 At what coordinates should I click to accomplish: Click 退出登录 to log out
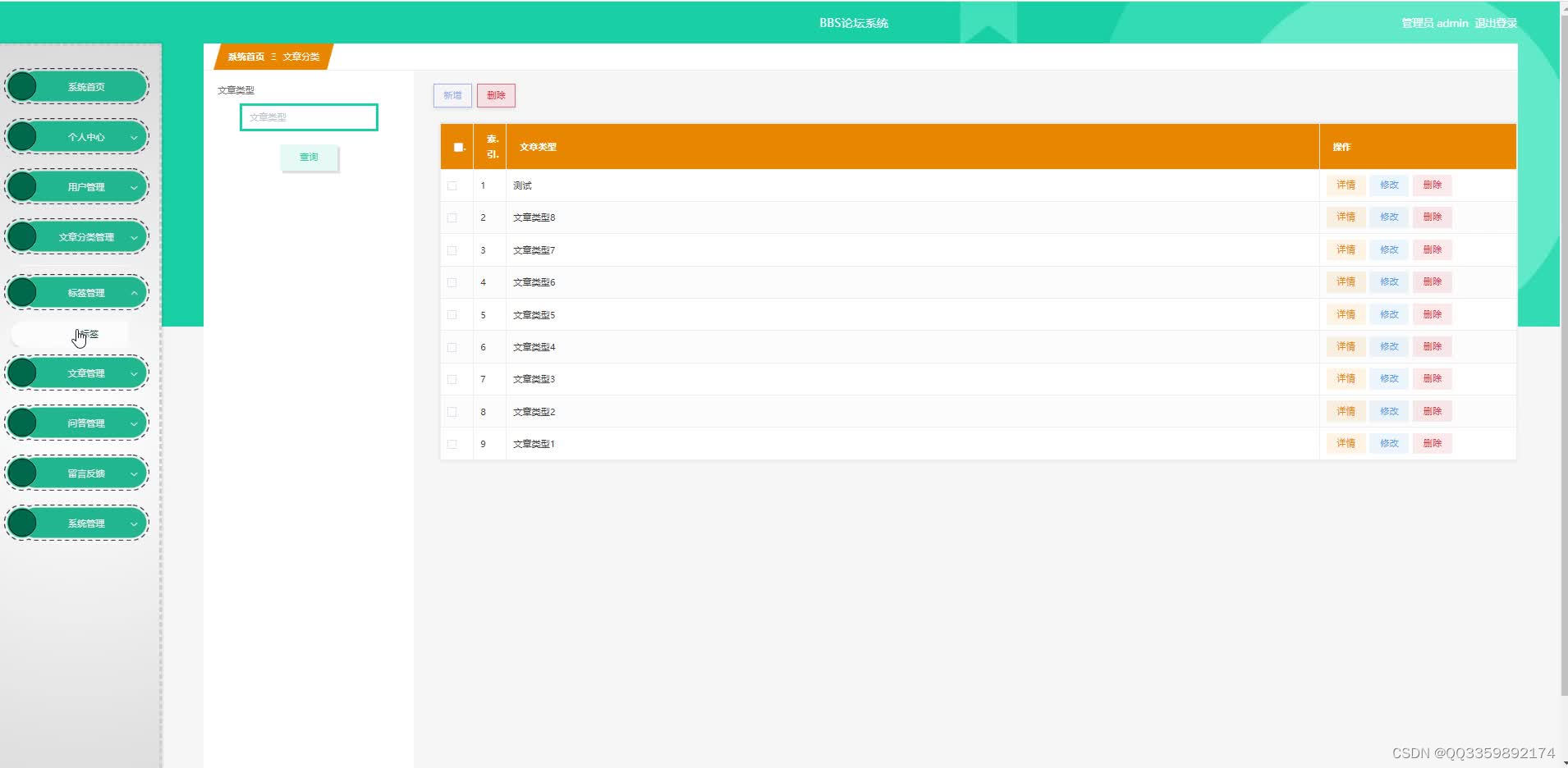pyautogui.click(x=1496, y=23)
